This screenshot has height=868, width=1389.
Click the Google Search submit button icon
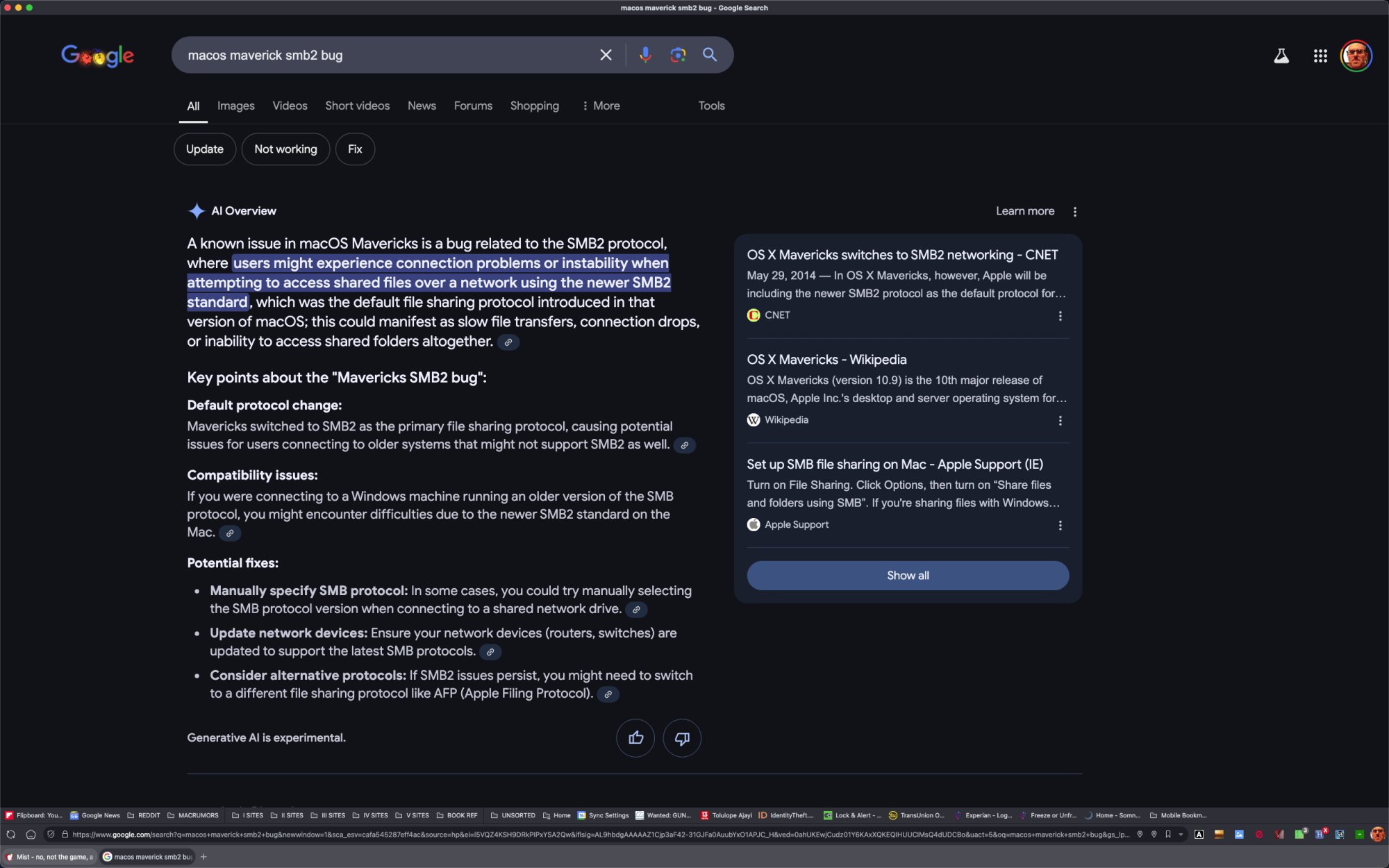tap(711, 55)
